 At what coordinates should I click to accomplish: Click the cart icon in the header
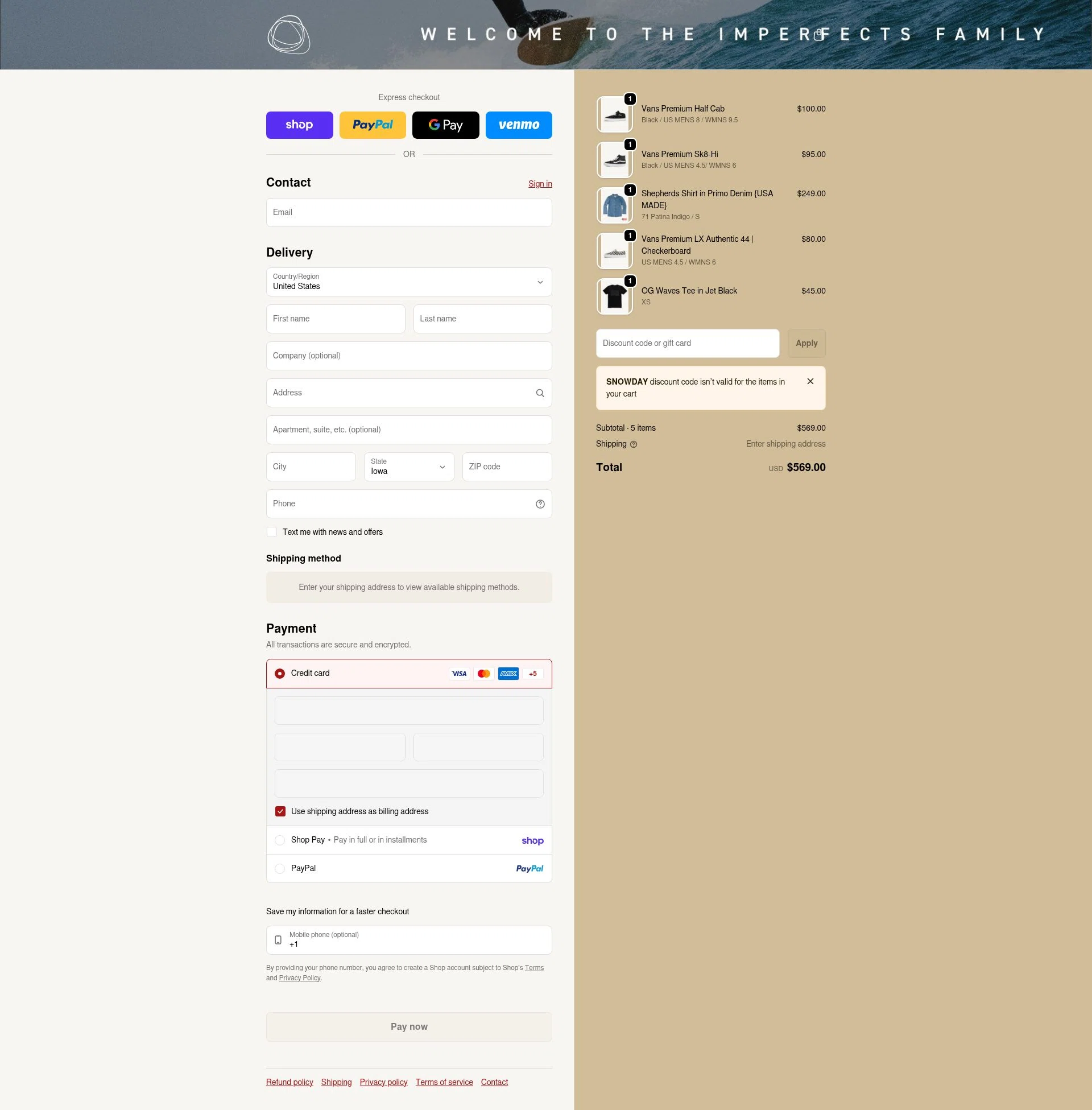click(x=819, y=34)
